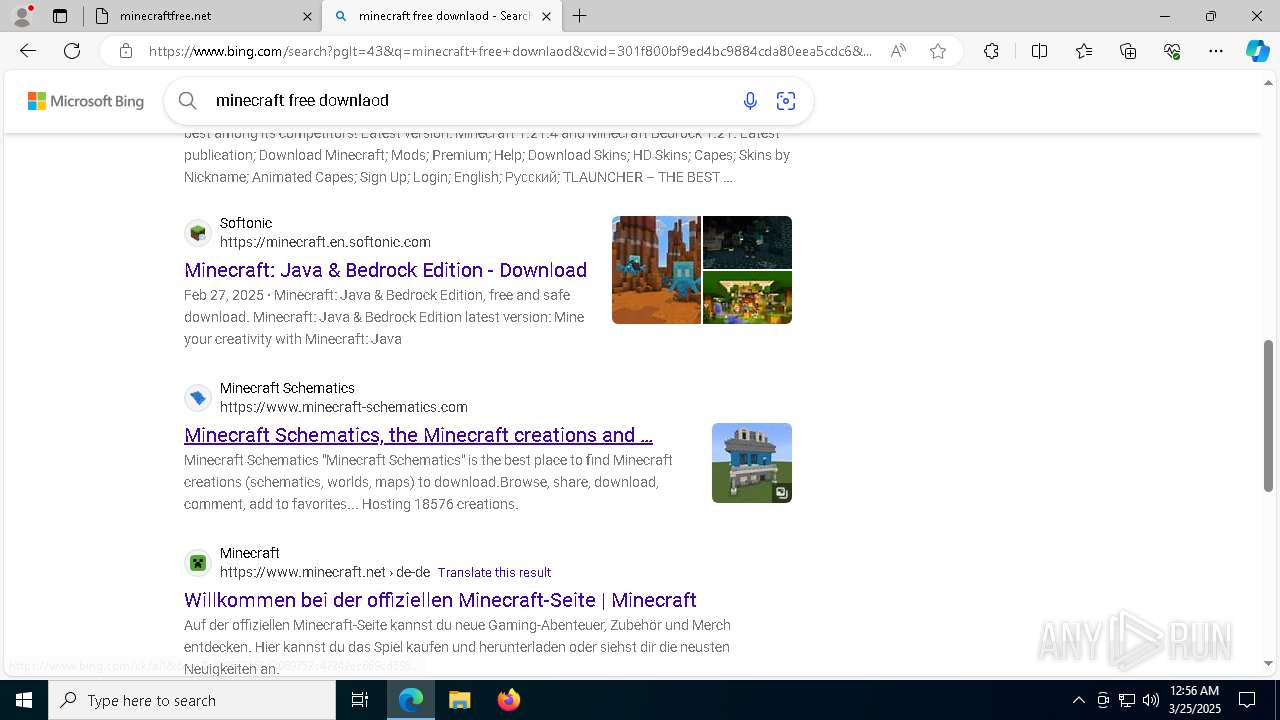
Task: Close the minecraftfree.net tab
Action: click(x=307, y=16)
